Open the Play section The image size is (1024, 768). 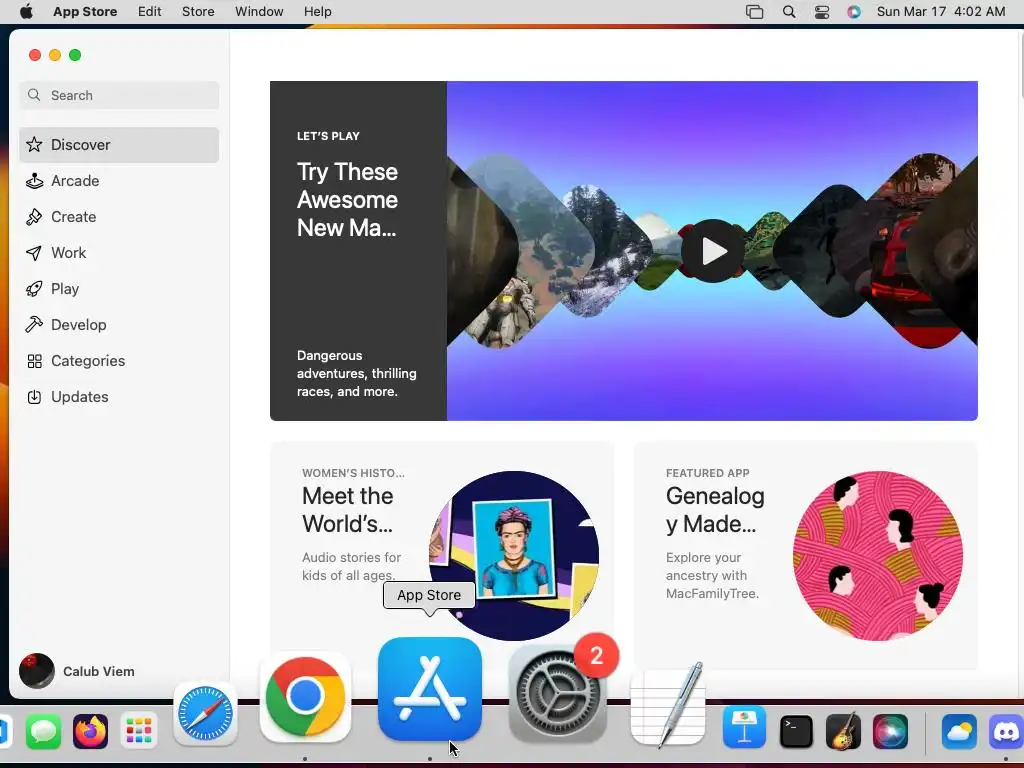[119, 289]
